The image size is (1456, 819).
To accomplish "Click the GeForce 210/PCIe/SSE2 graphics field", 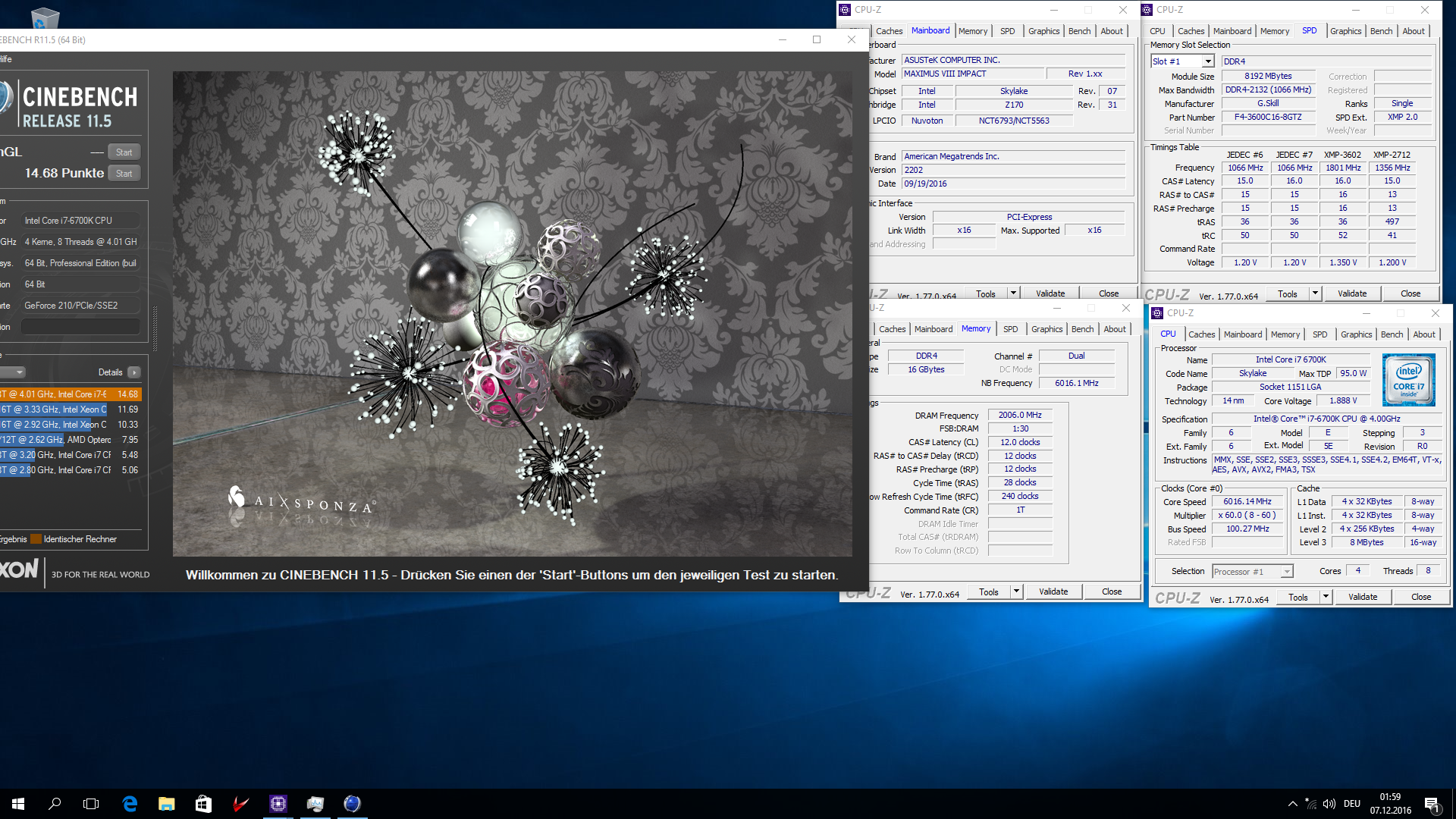I will [x=80, y=306].
